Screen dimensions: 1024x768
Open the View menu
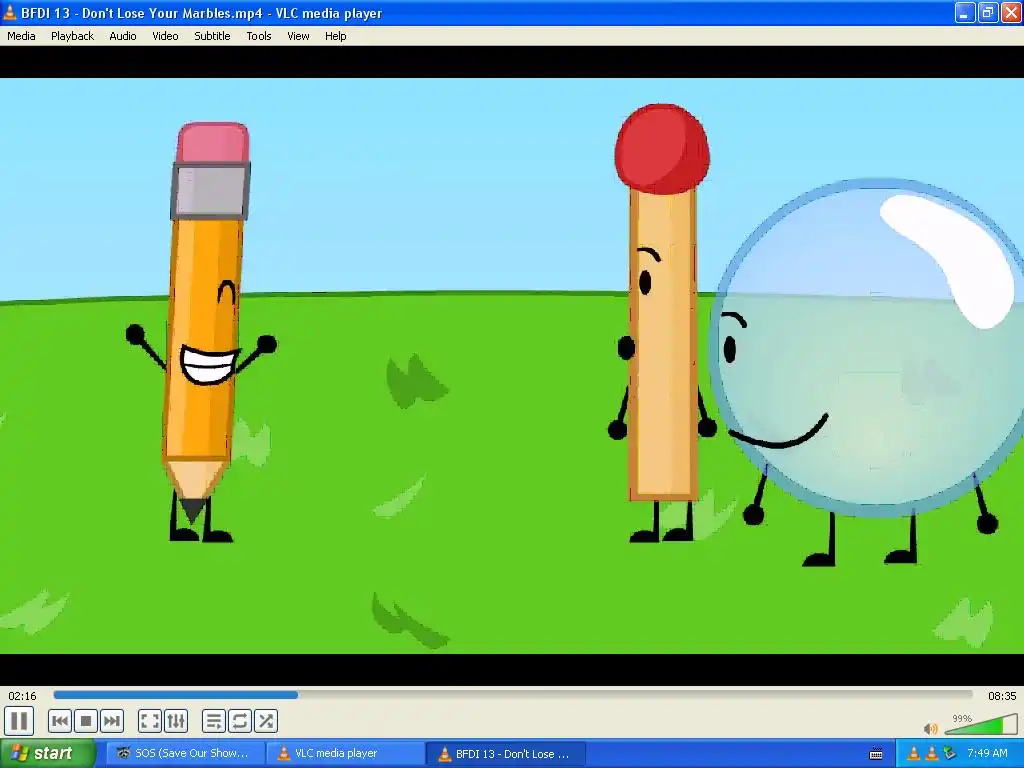tap(298, 36)
